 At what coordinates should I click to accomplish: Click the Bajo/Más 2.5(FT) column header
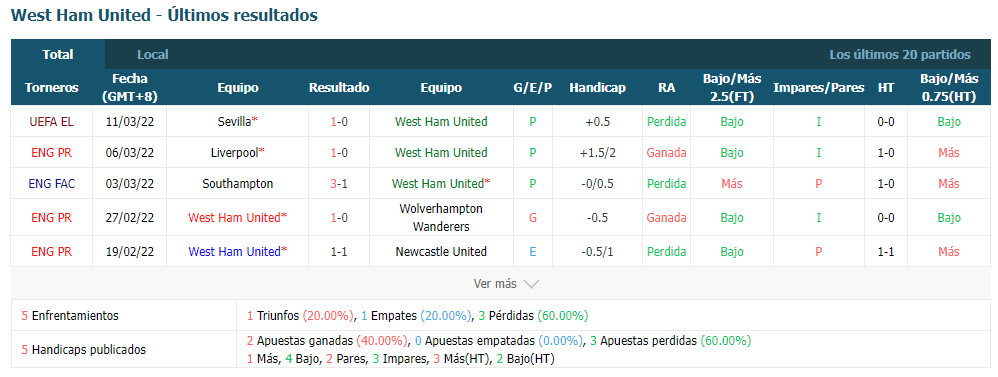pyautogui.click(x=732, y=88)
